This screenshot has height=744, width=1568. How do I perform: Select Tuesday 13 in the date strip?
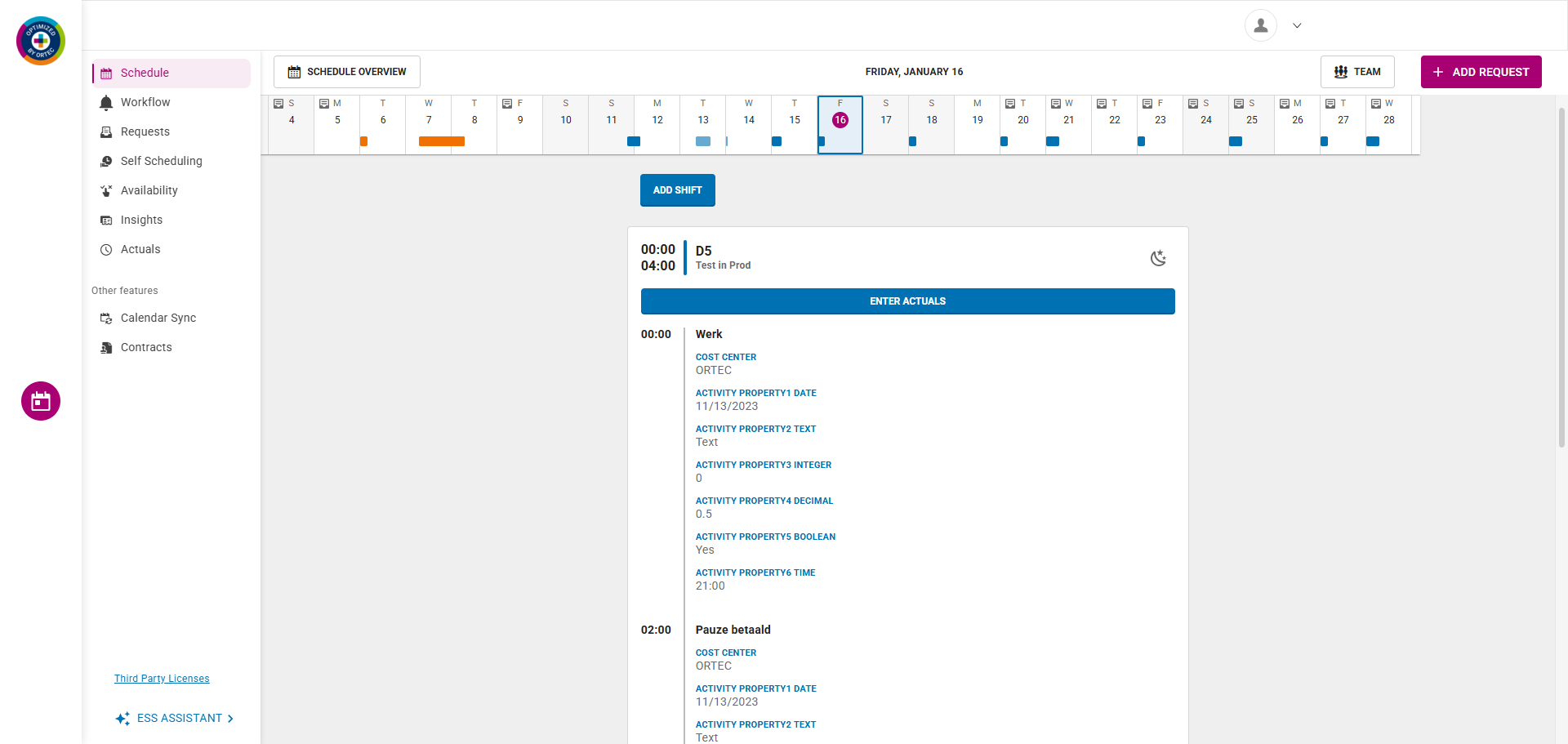click(703, 125)
